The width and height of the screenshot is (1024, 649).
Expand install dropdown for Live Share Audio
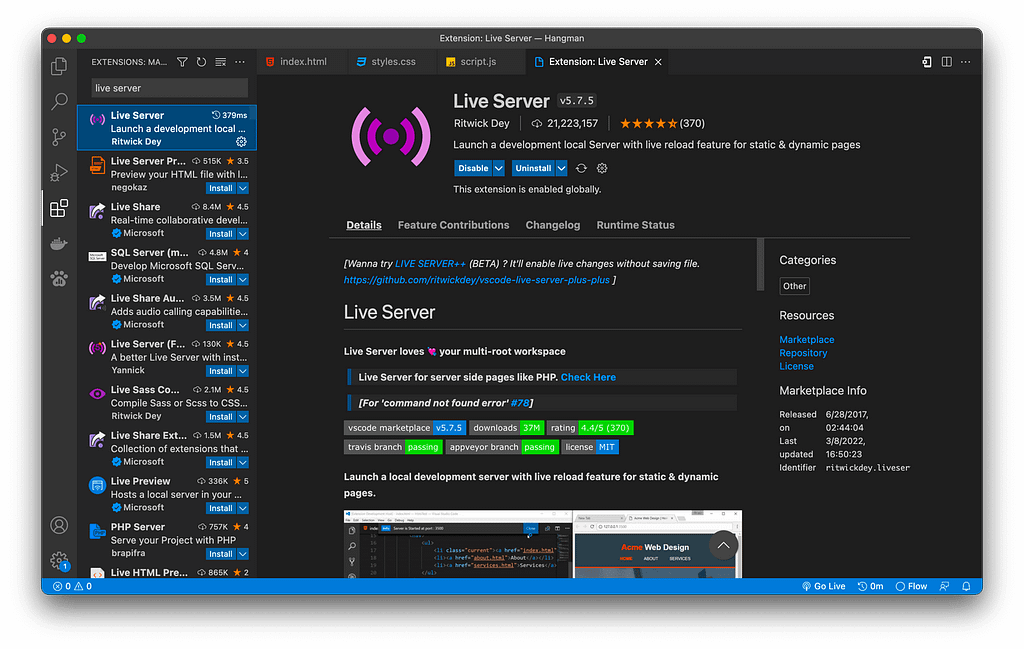tap(243, 325)
